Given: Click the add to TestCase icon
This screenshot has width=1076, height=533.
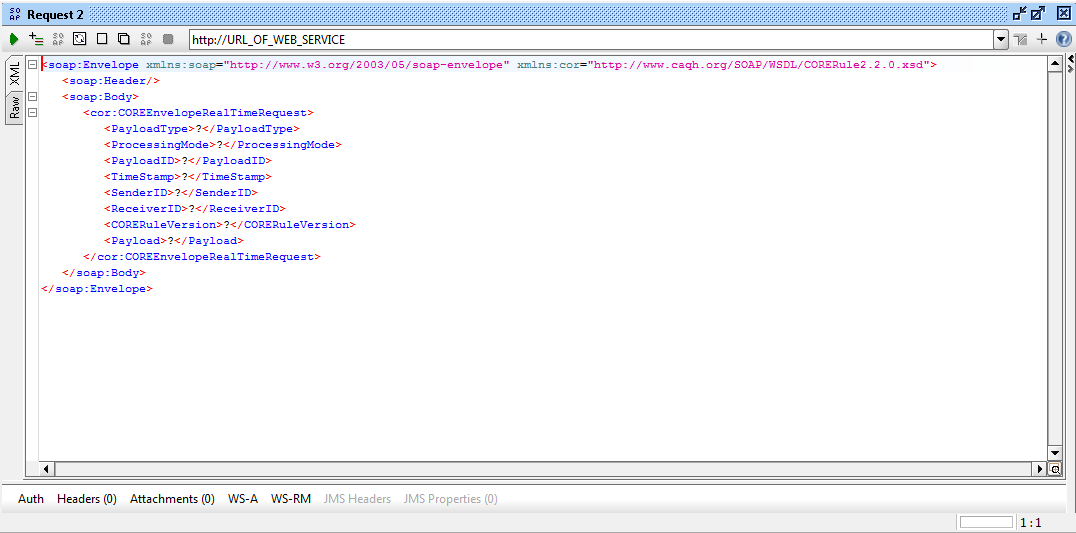Looking at the screenshot, I should [x=36, y=40].
